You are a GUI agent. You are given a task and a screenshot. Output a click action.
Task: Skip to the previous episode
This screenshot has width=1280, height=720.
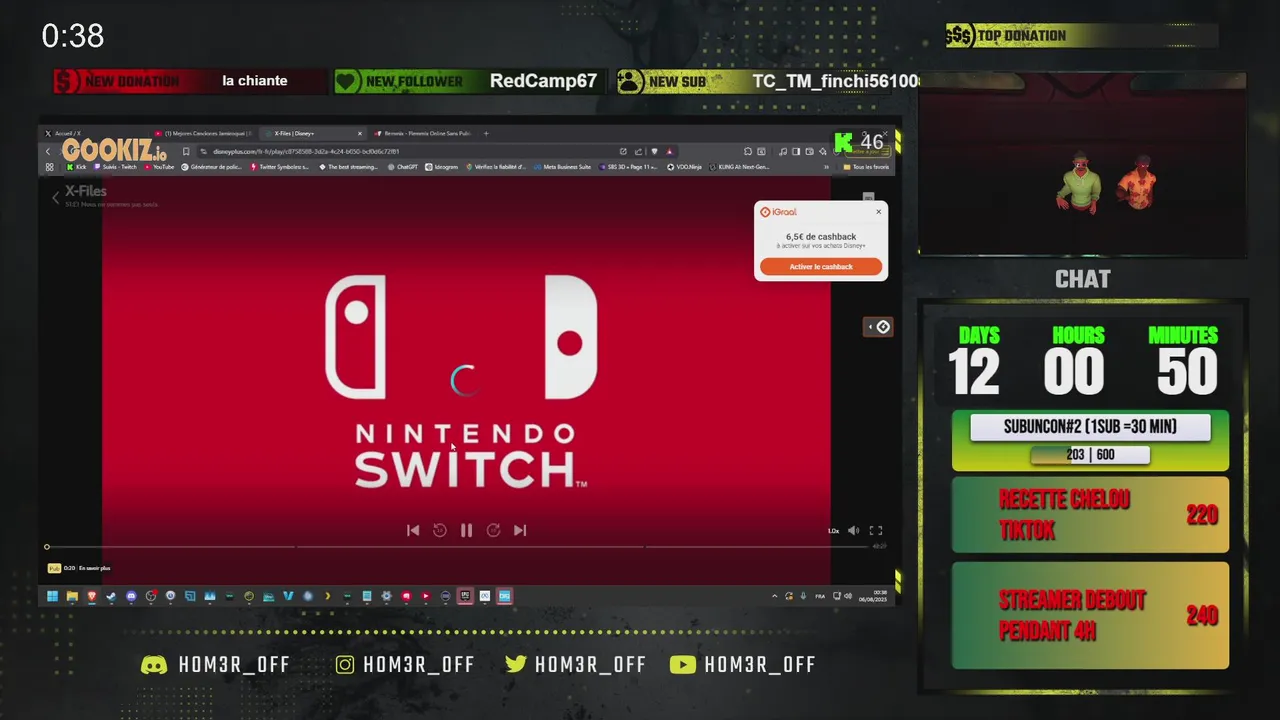click(413, 530)
